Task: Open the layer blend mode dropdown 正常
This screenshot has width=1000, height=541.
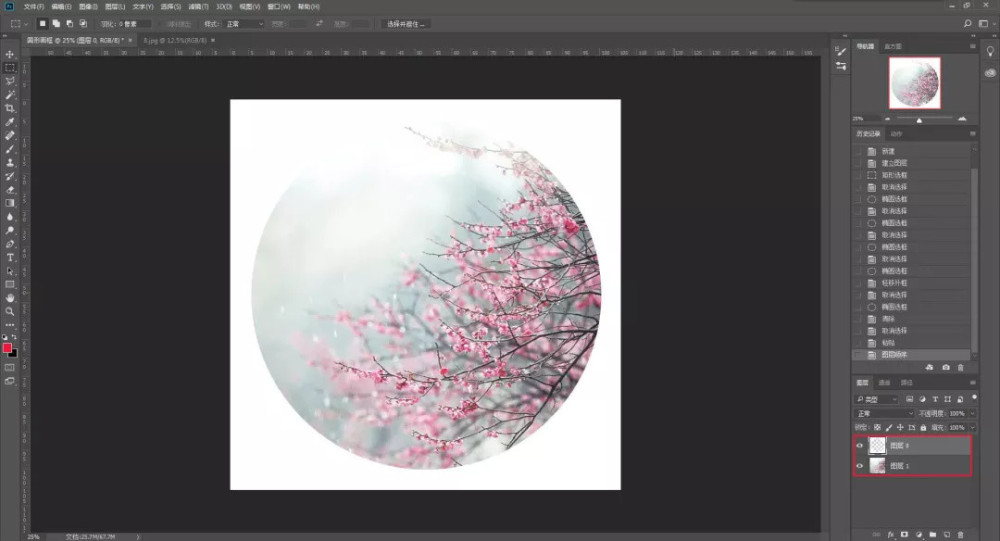Action: point(884,413)
